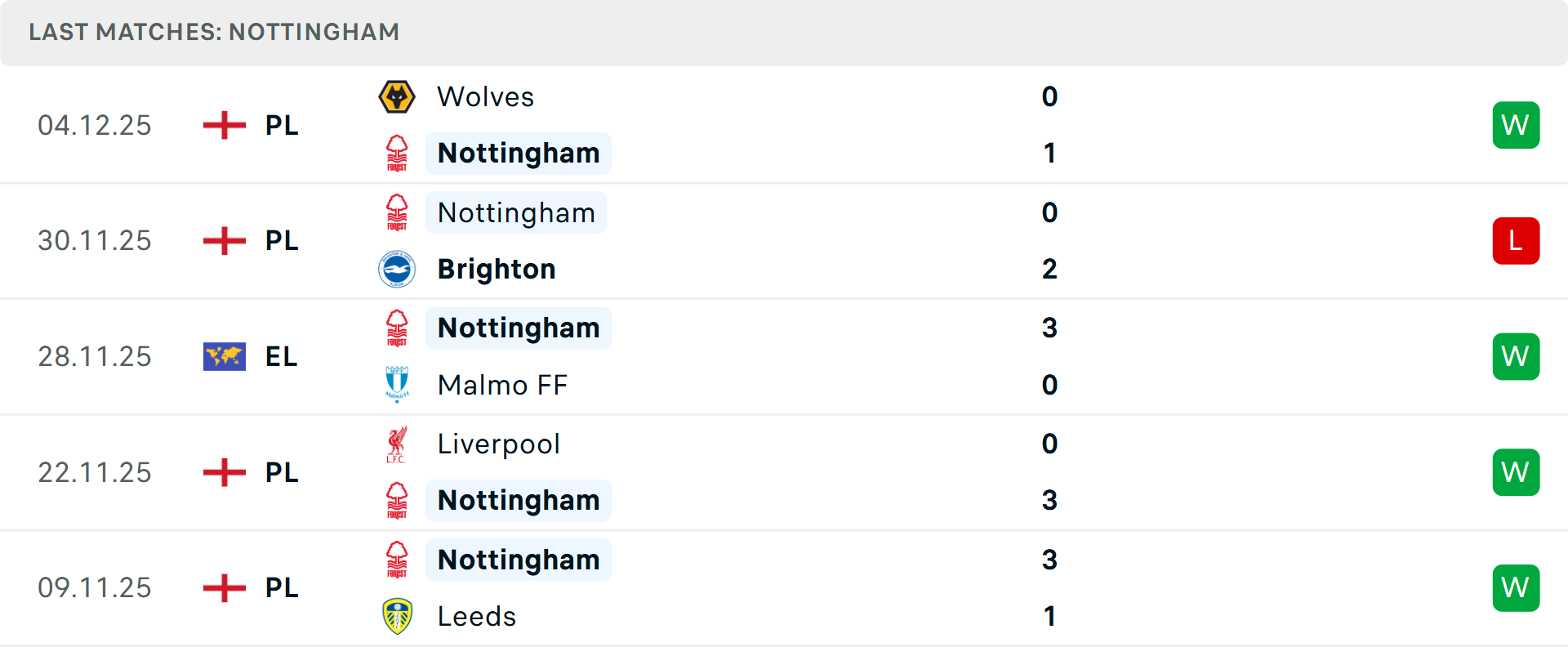Viewport: 1568px width, 647px height.
Task: Select the Last Matches: Nottingham header
Action: click(x=214, y=32)
